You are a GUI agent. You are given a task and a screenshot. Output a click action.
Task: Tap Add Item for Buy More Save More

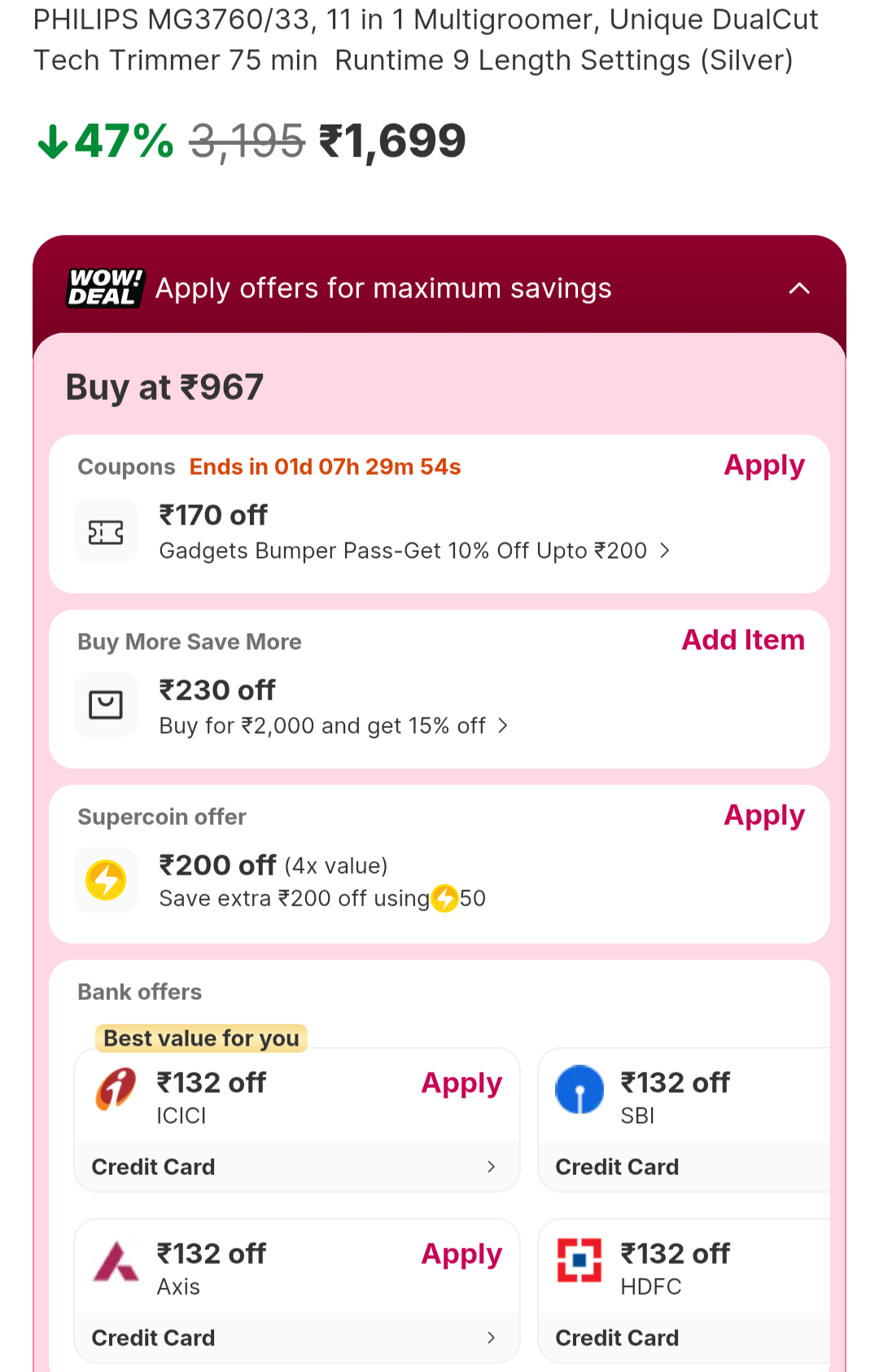point(743,641)
